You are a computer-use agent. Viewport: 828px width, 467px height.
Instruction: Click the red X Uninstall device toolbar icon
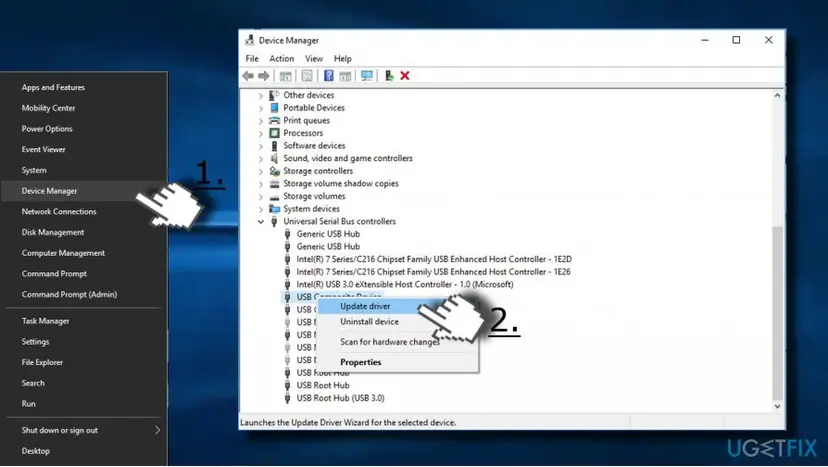click(x=405, y=76)
